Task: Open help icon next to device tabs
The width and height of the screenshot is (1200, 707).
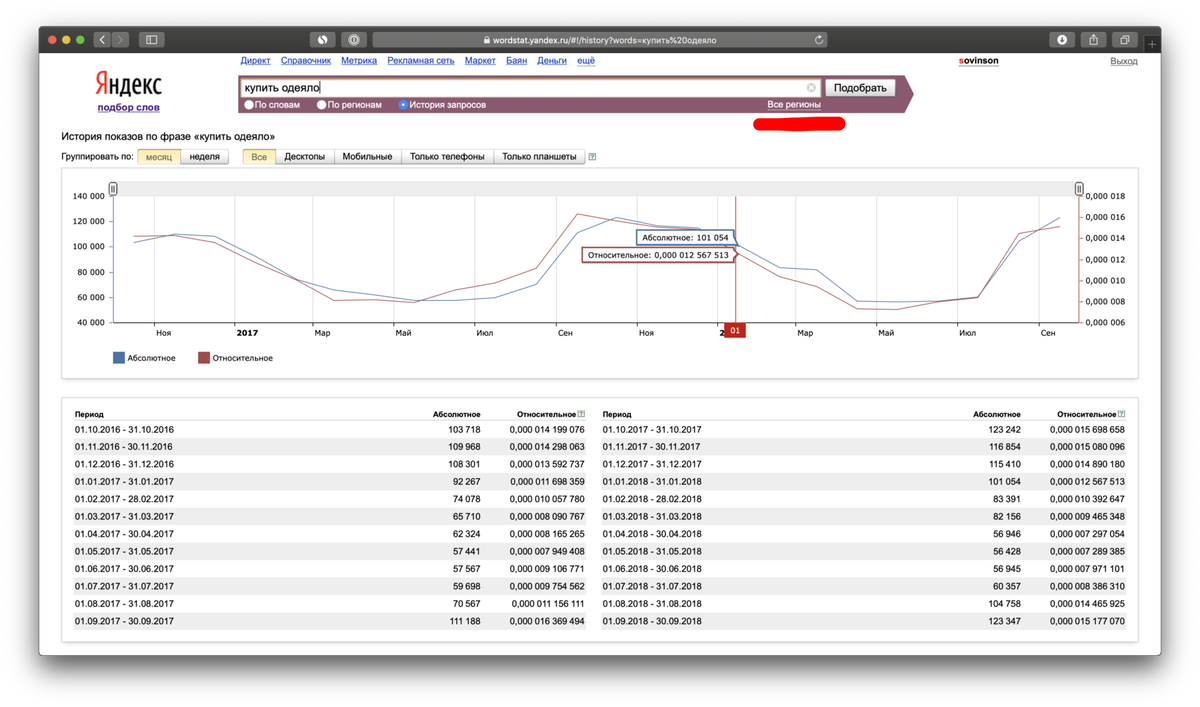Action: coord(592,157)
